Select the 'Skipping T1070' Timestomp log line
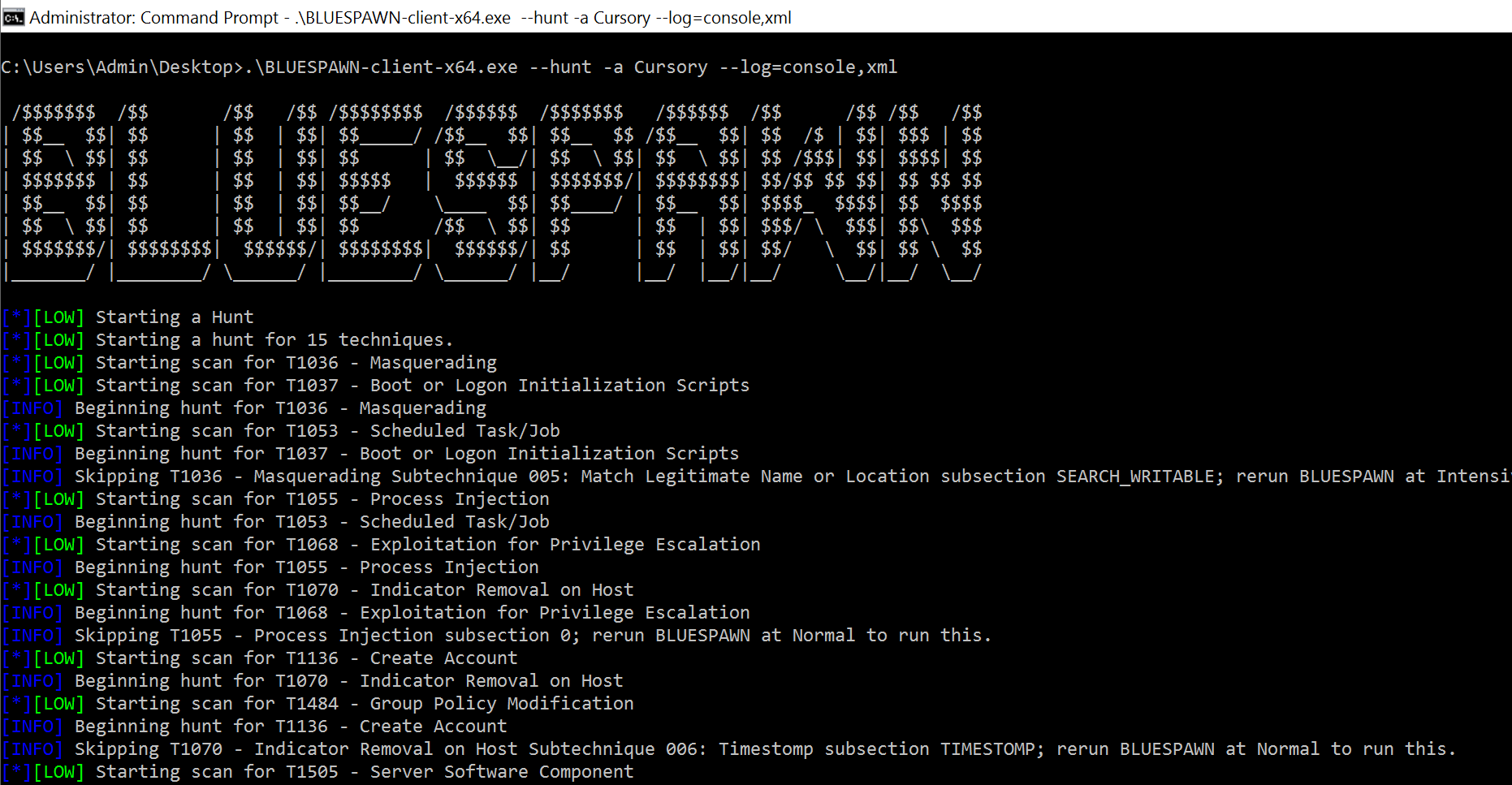Image resolution: width=1512 pixels, height=785 pixels. [x=729, y=749]
